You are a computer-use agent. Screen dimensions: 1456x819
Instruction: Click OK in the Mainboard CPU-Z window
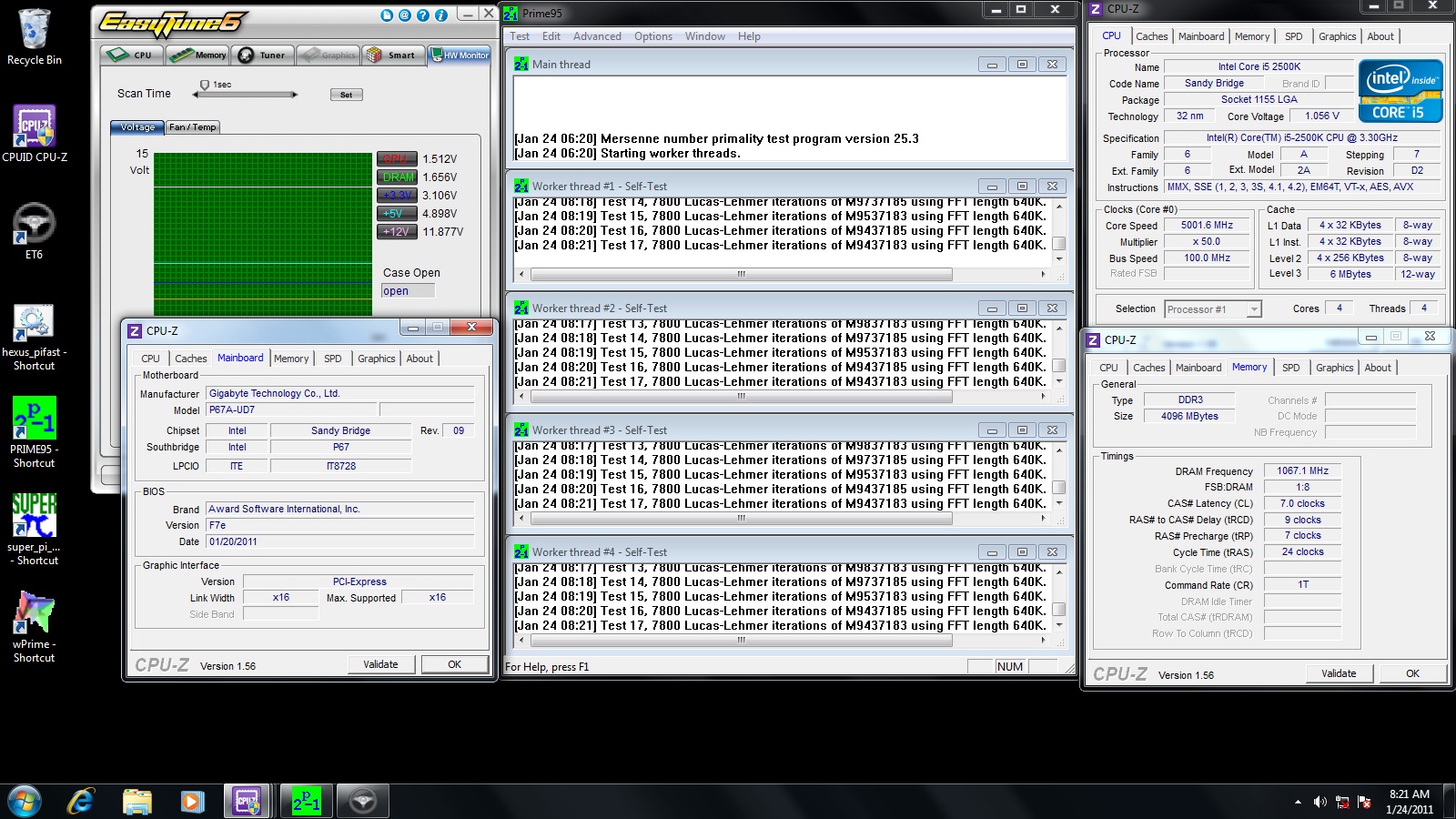454,664
